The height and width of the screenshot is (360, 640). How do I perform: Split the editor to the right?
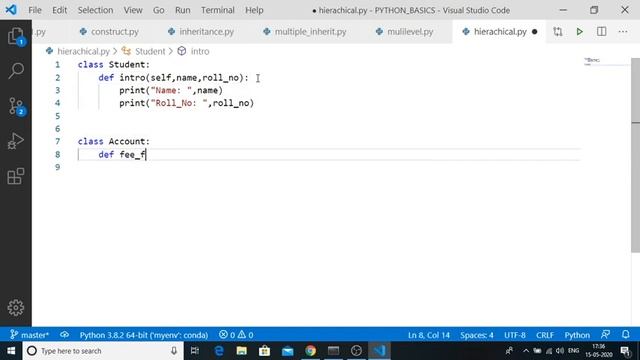click(601, 31)
